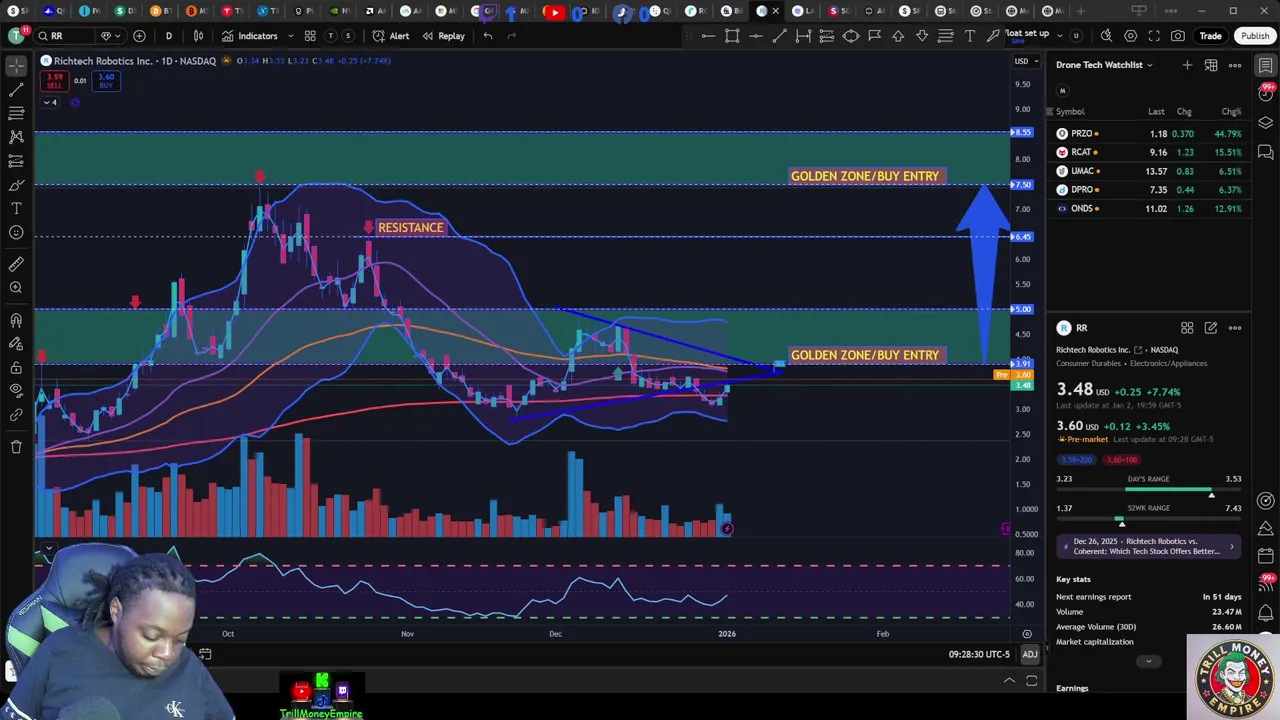The height and width of the screenshot is (720, 1280).
Task: Expand the indicators favorites dropdown arrow
Action: (x=291, y=36)
